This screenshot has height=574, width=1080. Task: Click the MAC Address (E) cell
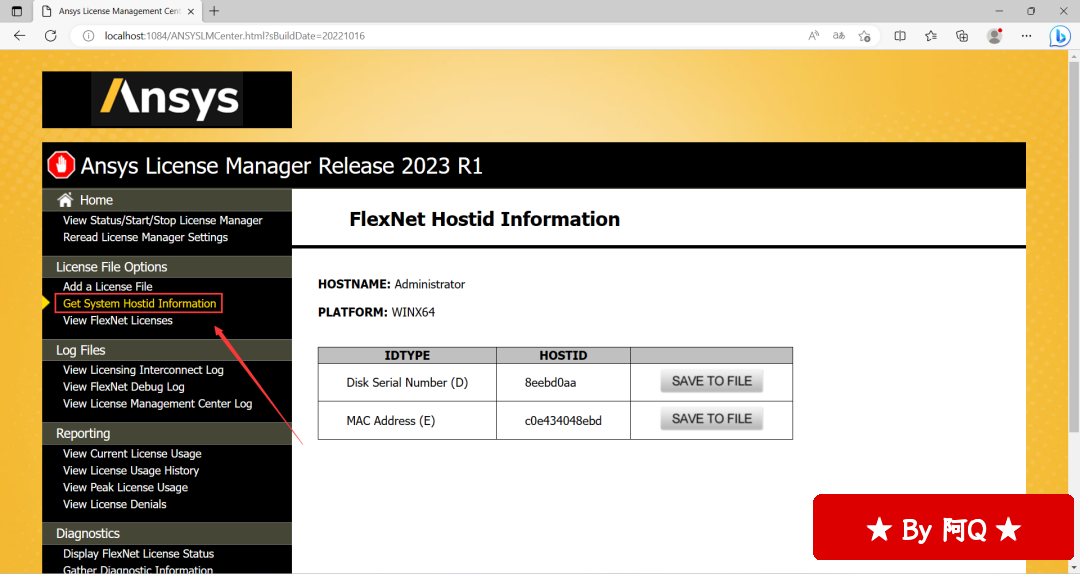pos(407,421)
